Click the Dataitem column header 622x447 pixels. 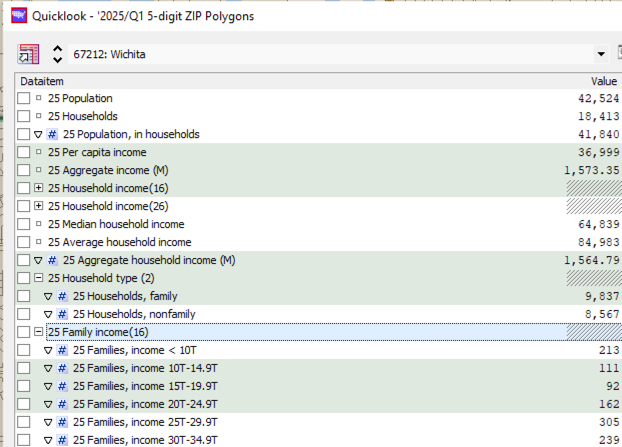(x=40, y=80)
